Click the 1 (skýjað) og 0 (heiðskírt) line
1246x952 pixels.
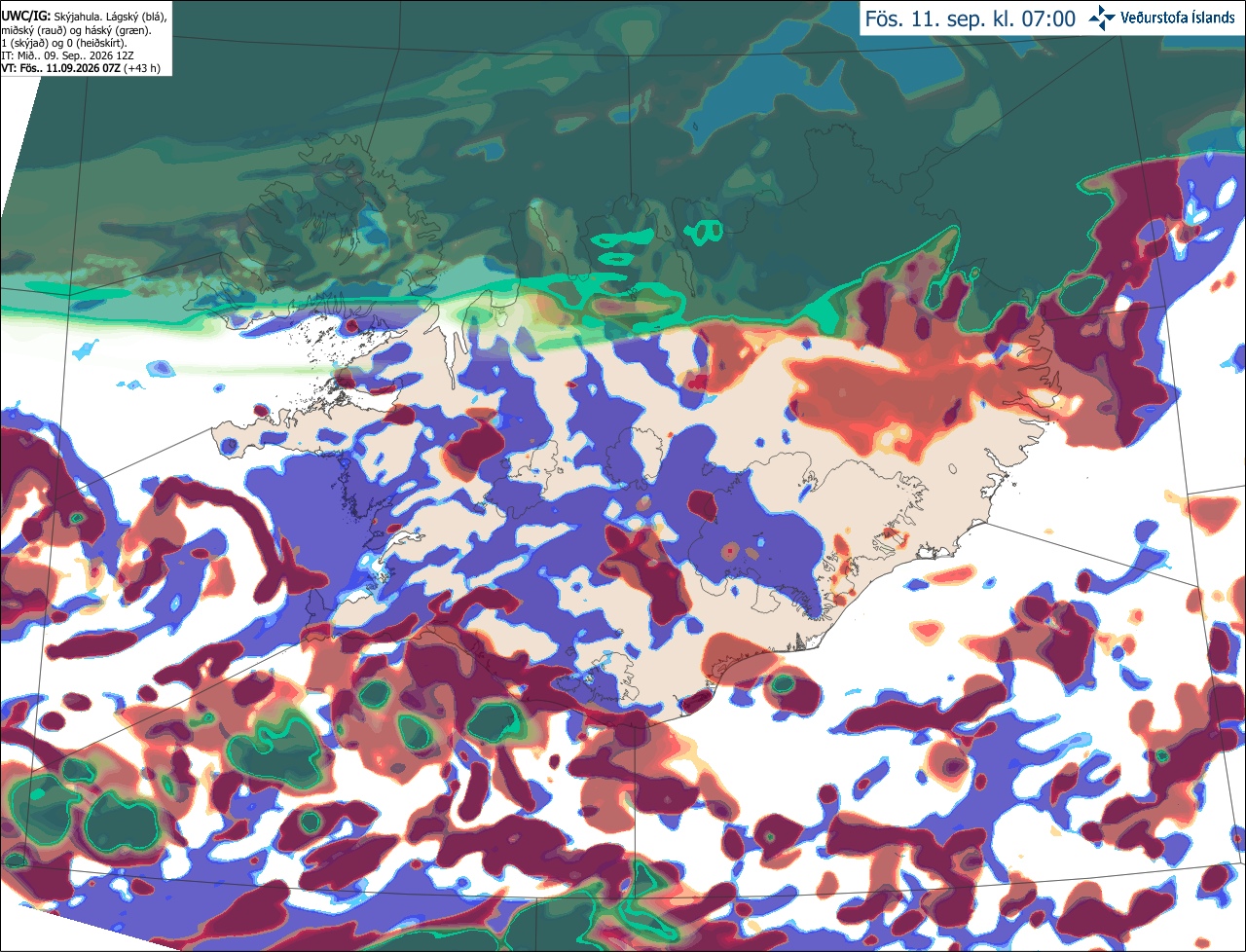[x=63, y=44]
